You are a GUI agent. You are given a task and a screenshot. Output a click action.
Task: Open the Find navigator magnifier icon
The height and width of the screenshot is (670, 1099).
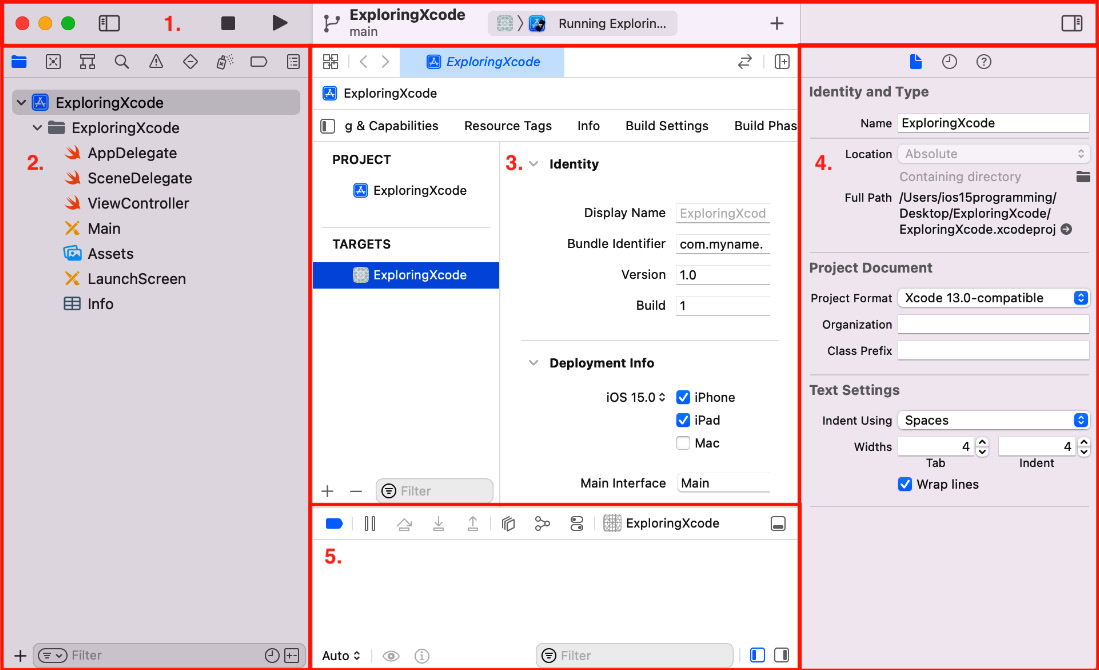pyautogui.click(x=122, y=62)
